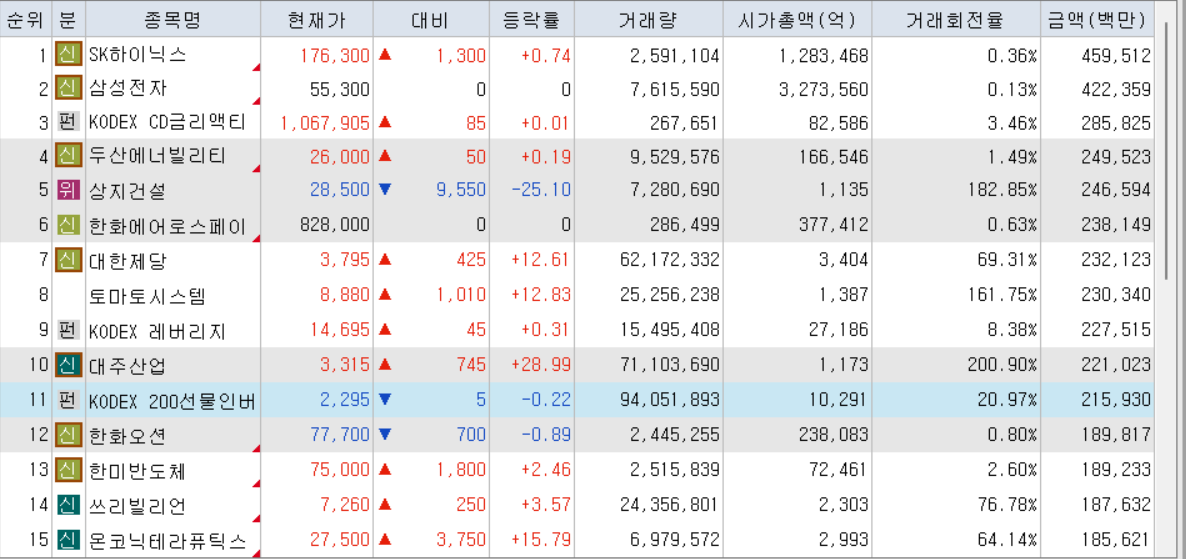Sort by the 순위 column header
1186x559 pixels.
pyautogui.click(x=26, y=21)
